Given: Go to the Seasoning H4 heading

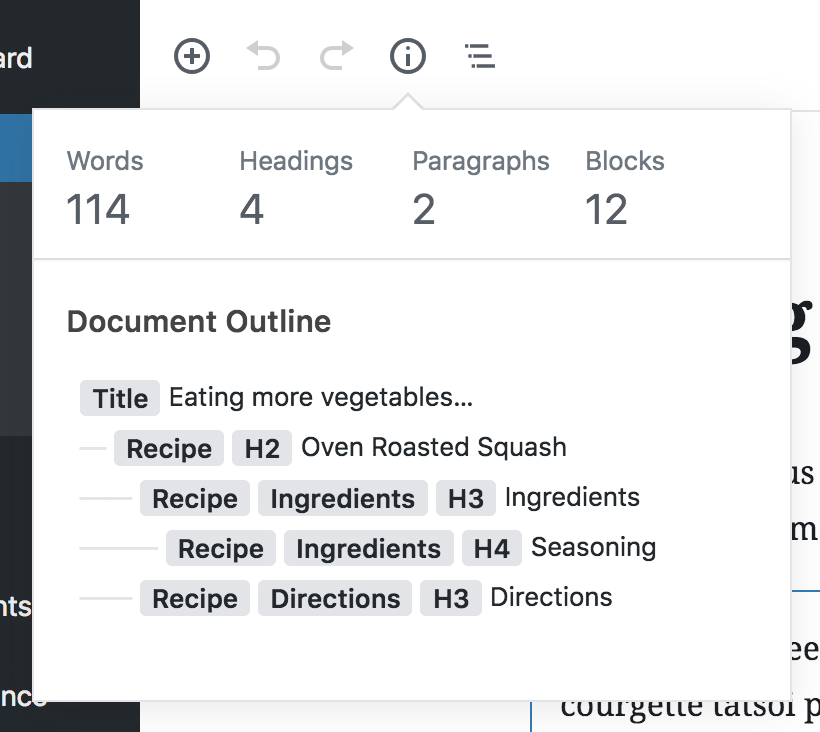Looking at the screenshot, I should (x=594, y=547).
